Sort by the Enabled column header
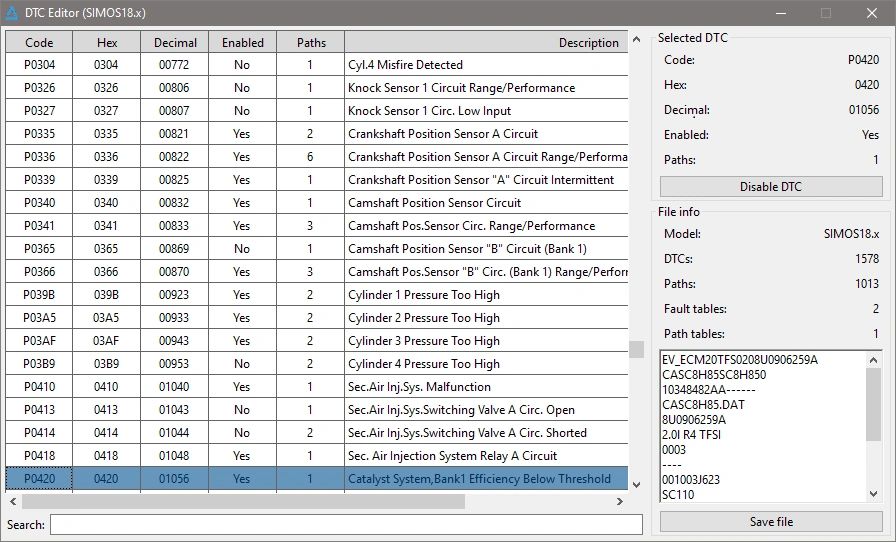Image resolution: width=896 pixels, height=542 pixels. [242, 43]
